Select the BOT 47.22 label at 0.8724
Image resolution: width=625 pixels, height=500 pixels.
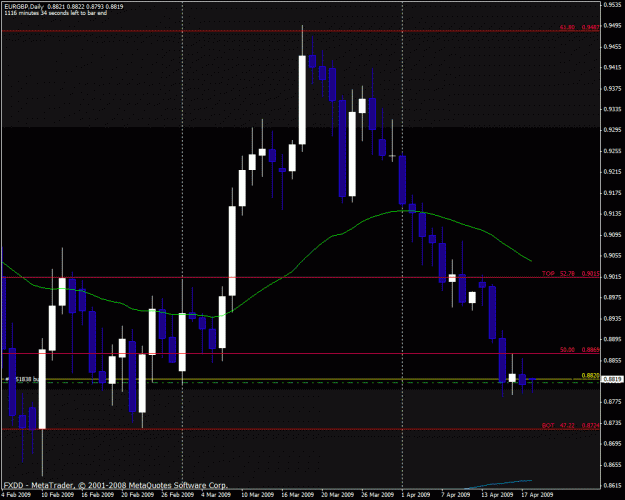[x=570, y=426]
